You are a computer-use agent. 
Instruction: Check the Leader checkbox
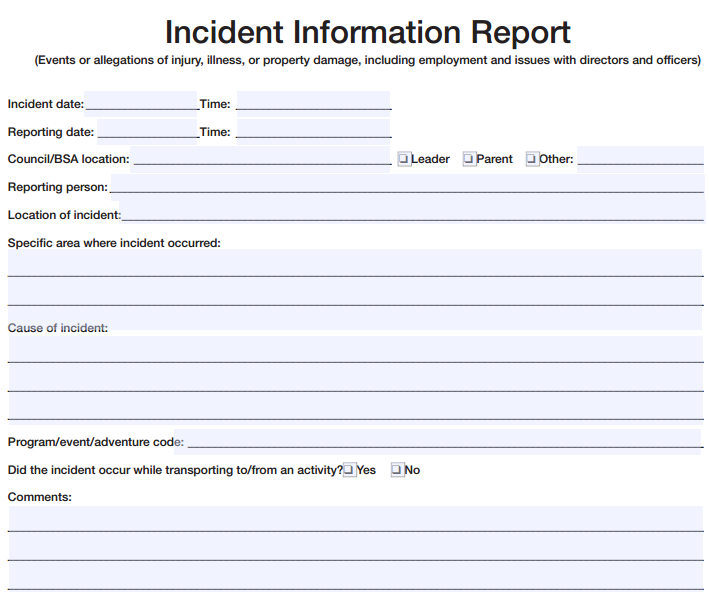[404, 159]
